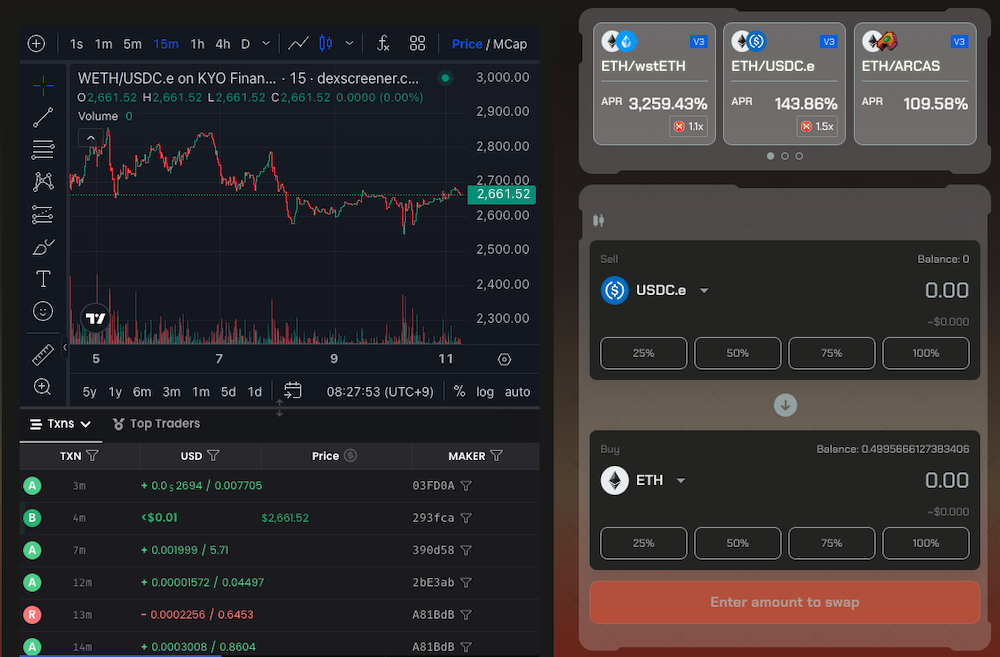Viewport: 1000px width, 657px height.
Task: Open the XABCD pattern tool
Action: coord(42,182)
